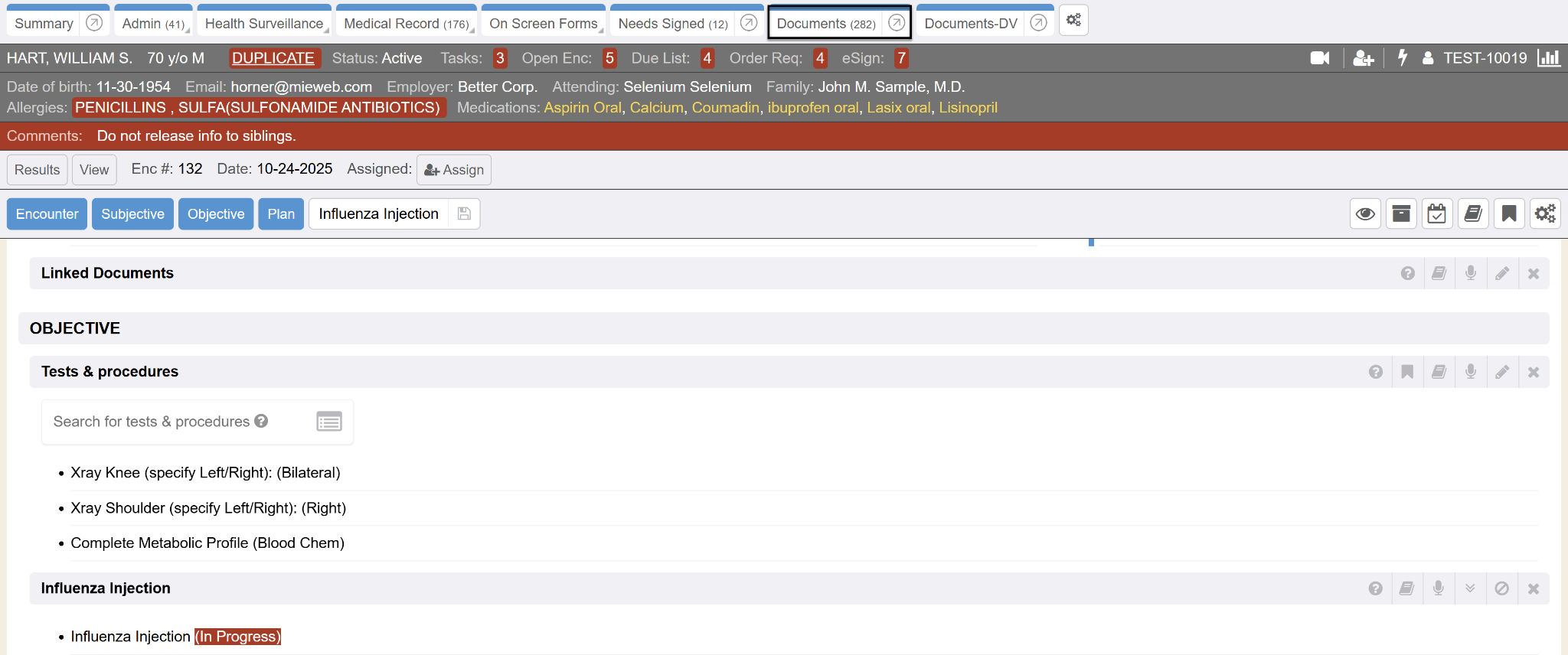Screen dimensions: 1568x655
Task: Toggle bookmark icon in Tests & procedures header
Action: 1407,372
